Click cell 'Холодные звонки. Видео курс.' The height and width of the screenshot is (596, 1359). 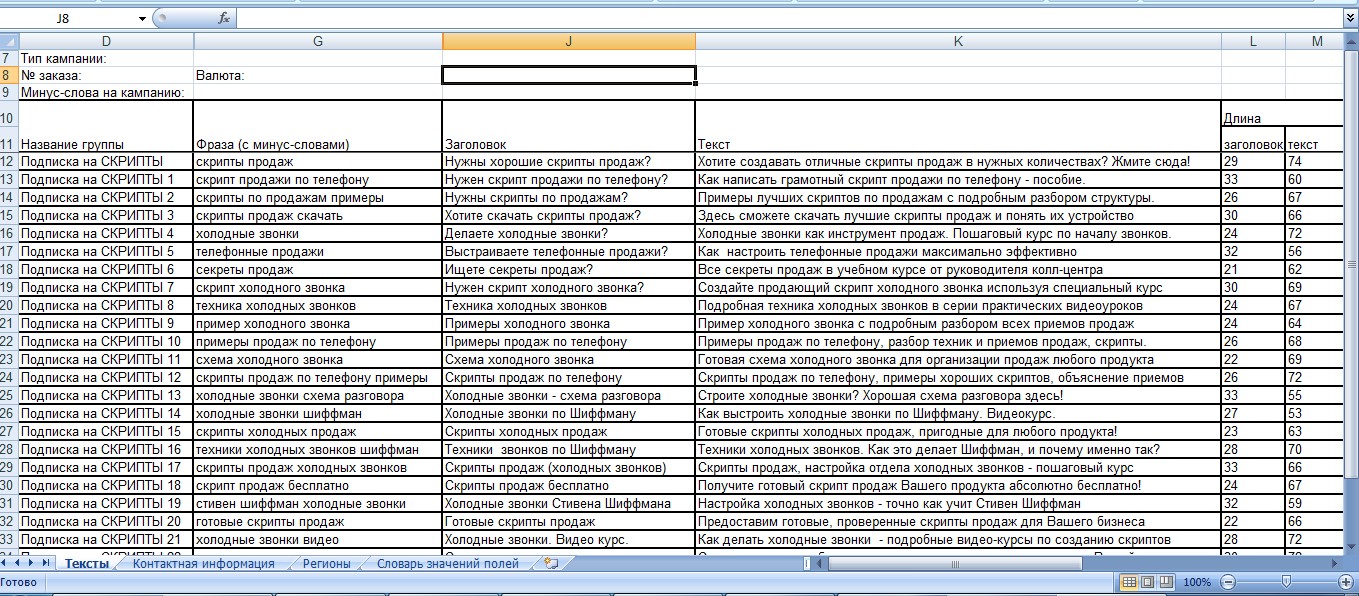tap(569, 539)
